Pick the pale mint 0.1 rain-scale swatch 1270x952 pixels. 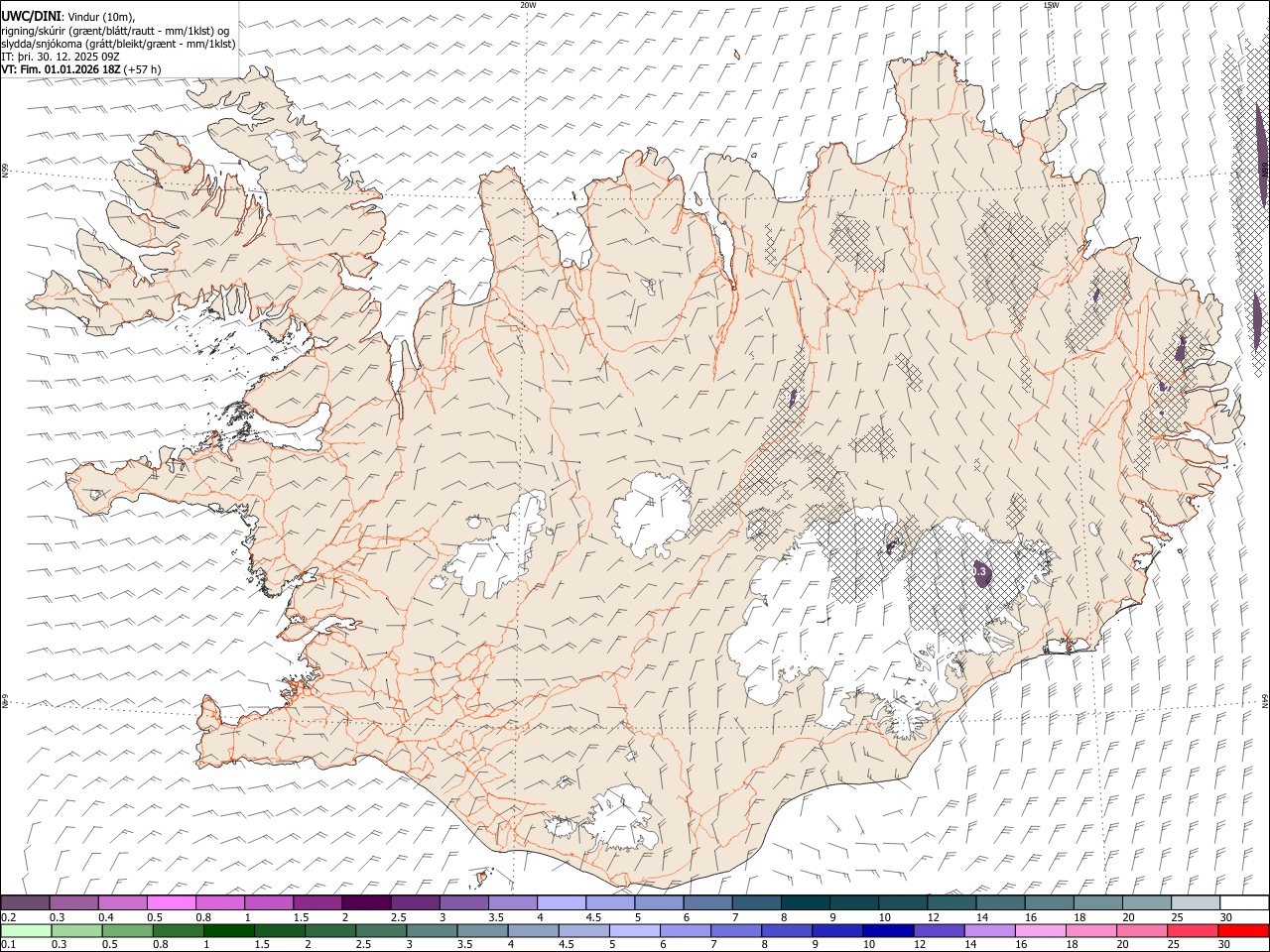[26, 930]
